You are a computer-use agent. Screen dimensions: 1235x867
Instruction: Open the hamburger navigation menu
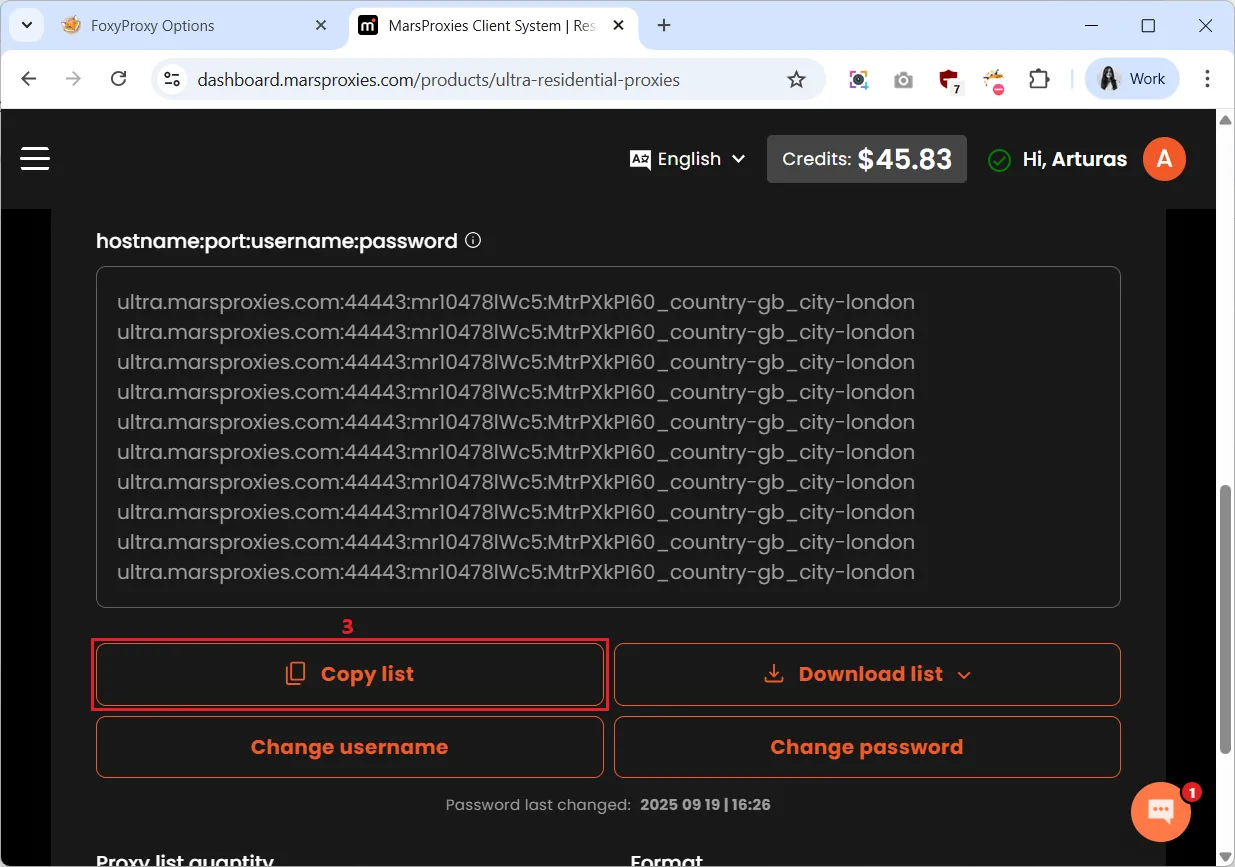pos(35,159)
